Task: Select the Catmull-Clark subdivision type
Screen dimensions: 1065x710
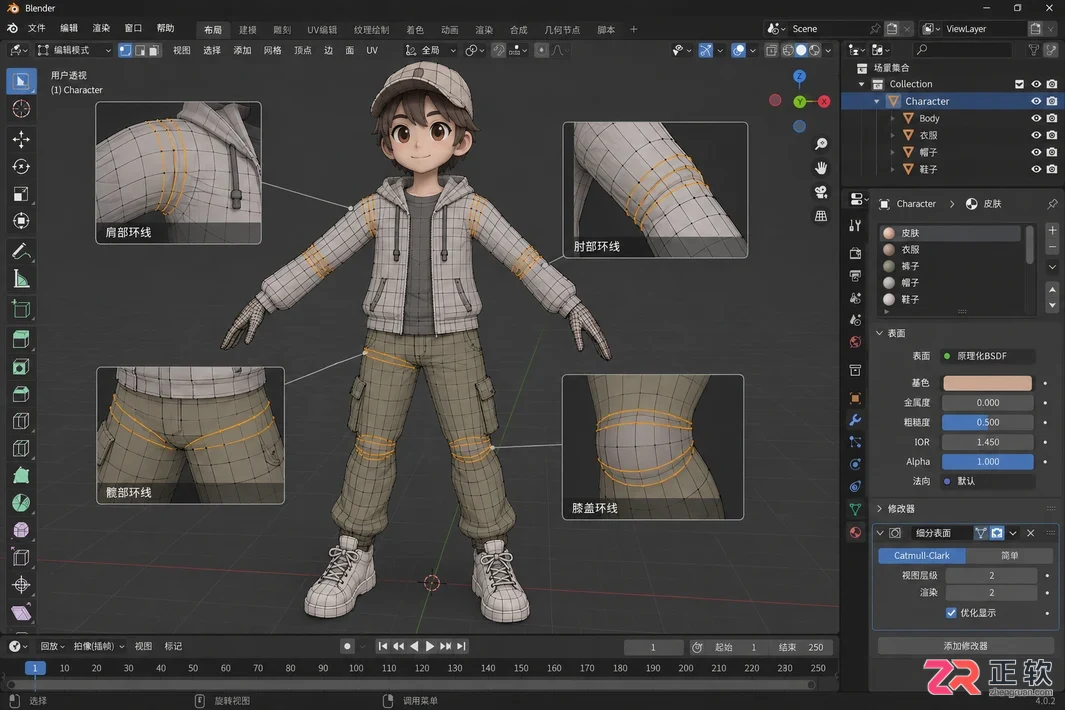Action: 922,556
